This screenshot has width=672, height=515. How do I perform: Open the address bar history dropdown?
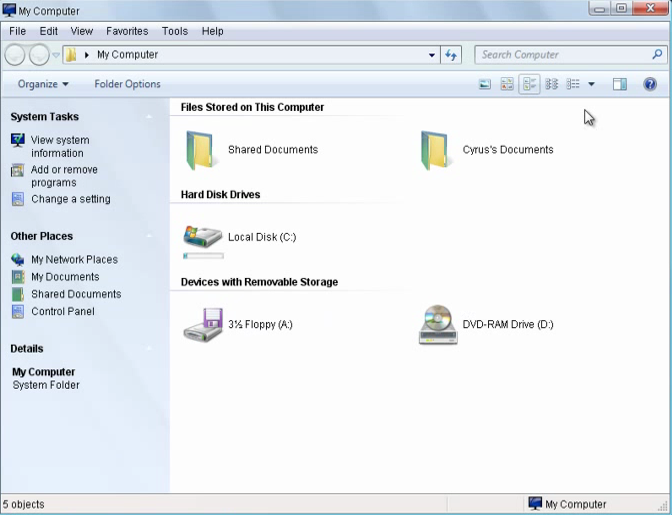[432, 55]
